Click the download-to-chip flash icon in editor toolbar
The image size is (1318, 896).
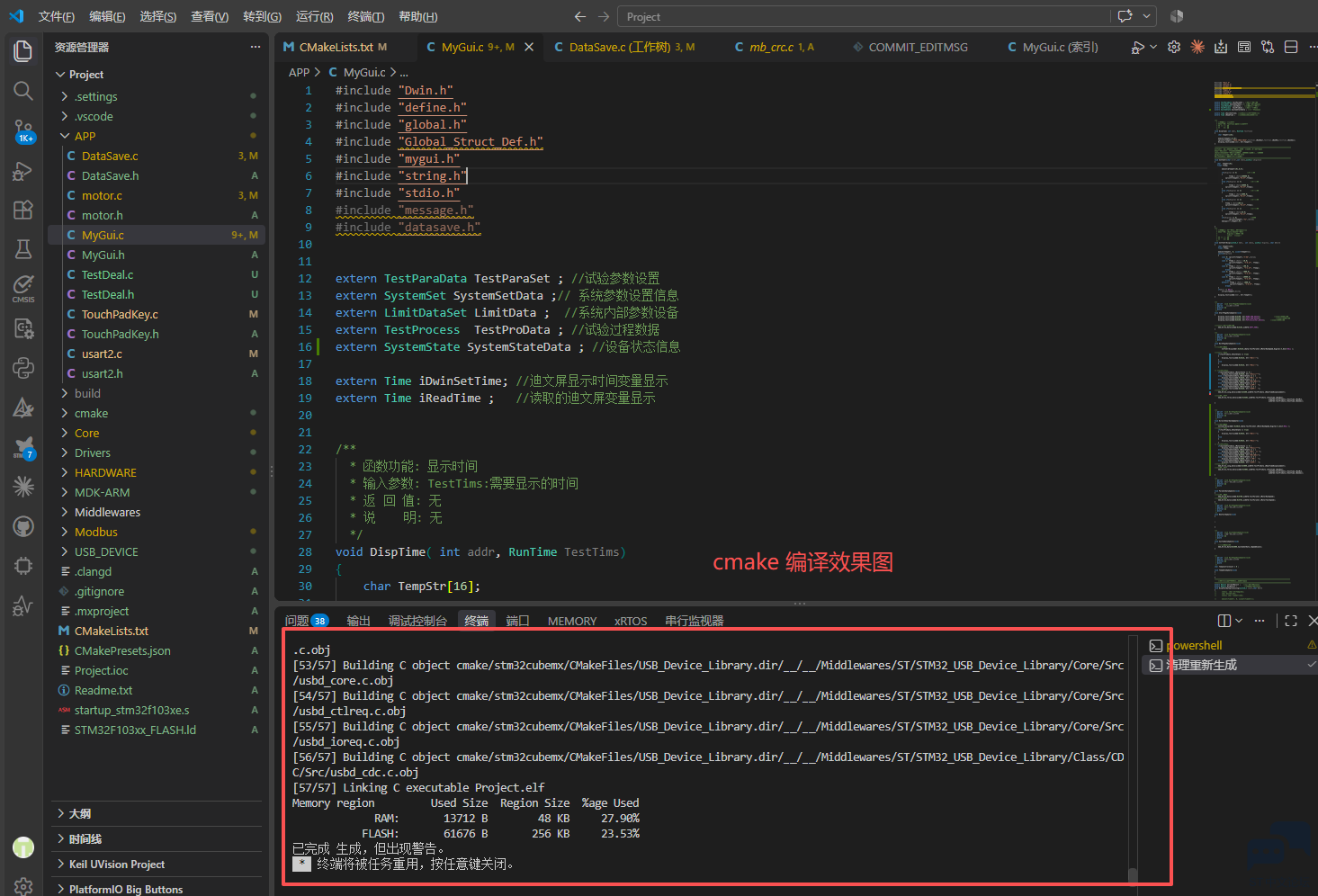[x=1221, y=47]
